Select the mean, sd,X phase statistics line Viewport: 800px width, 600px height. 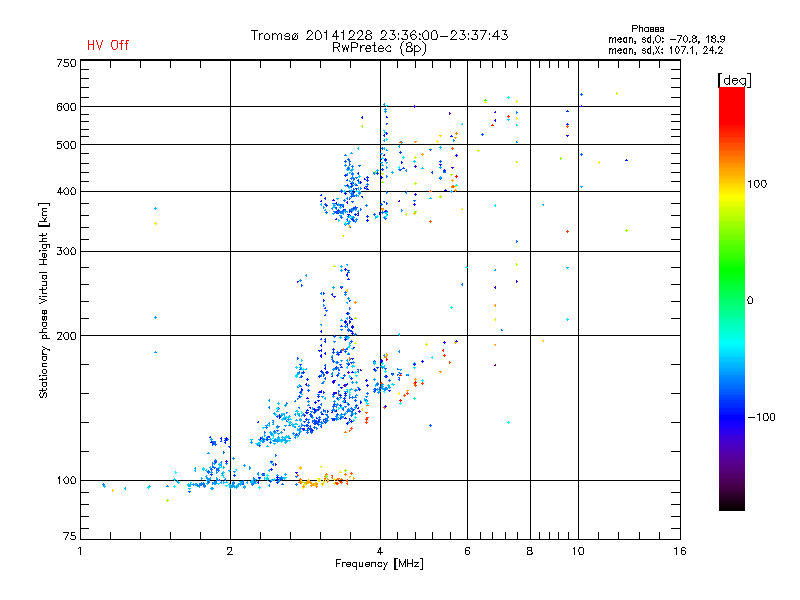coord(665,50)
